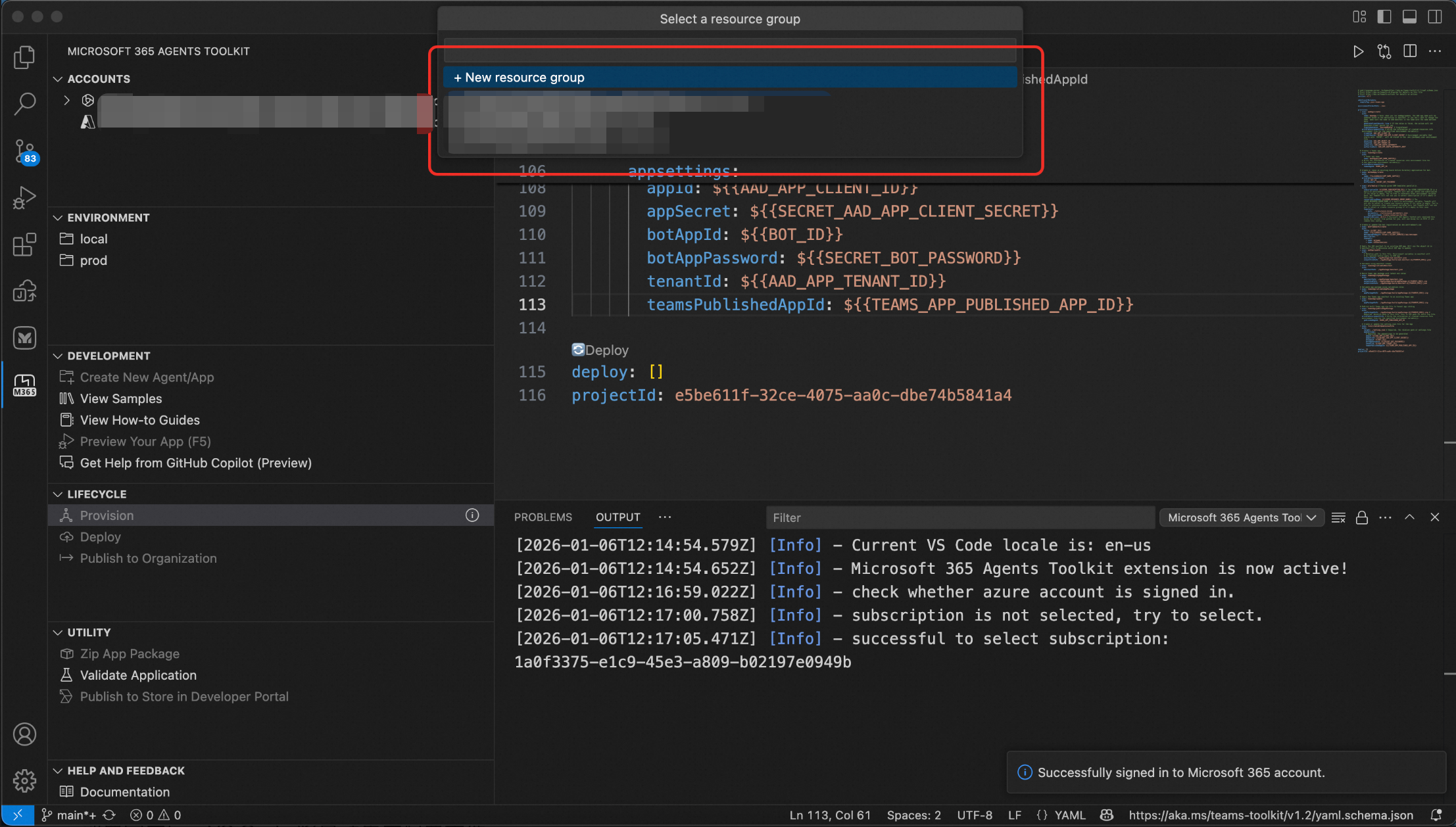1456x827 pixels.
Task: Open the Search view in activity bar
Action: coord(24,103)
